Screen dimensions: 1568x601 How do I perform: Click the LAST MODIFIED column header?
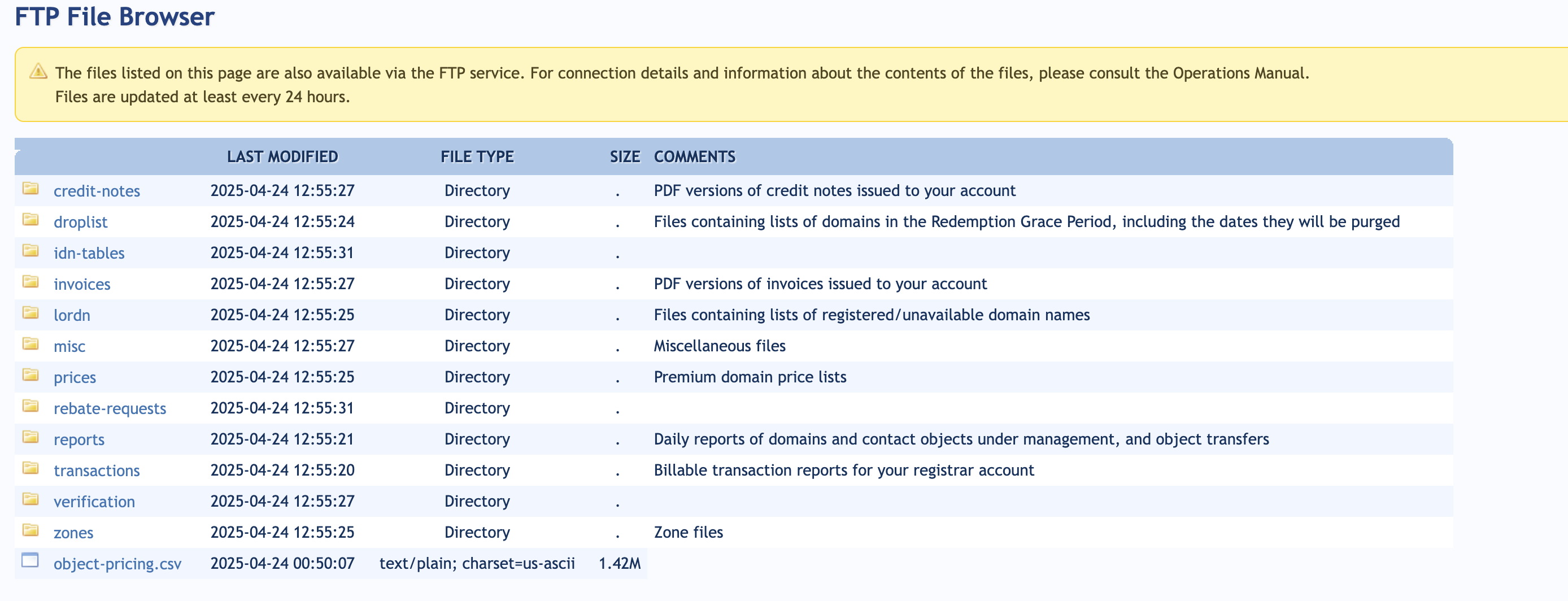pos(282,157)
